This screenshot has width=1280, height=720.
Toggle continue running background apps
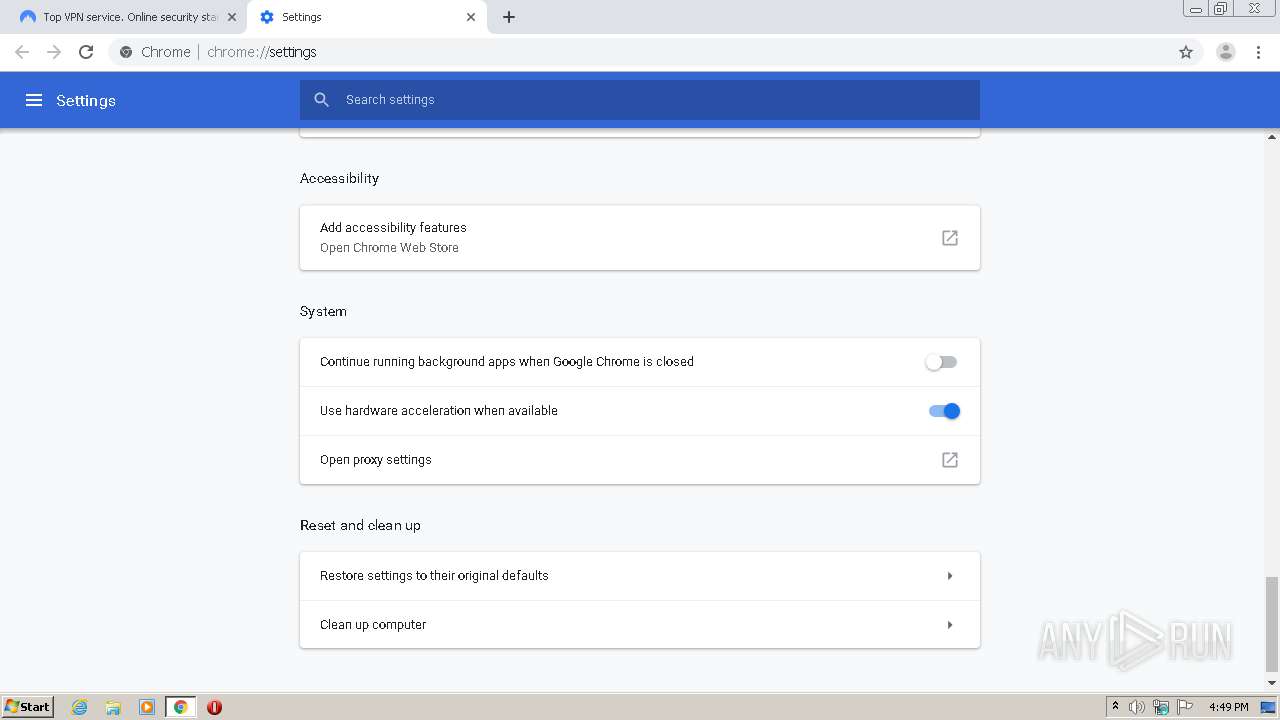coord(941,362)
